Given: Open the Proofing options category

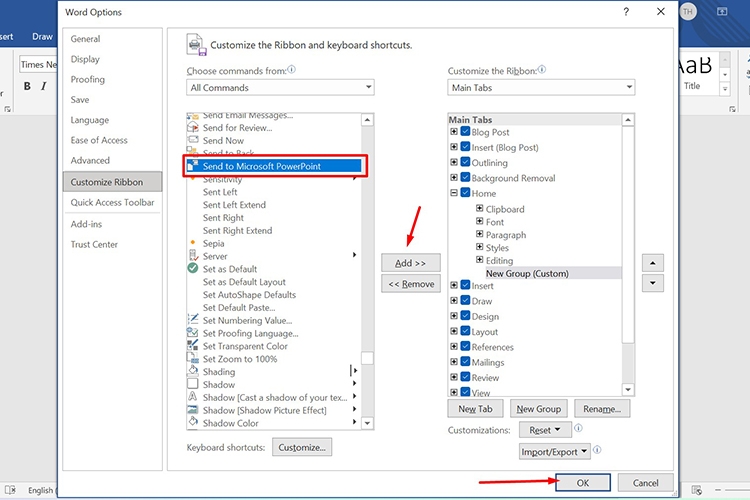Looking at the screenshot, I should tap(88, 79).
